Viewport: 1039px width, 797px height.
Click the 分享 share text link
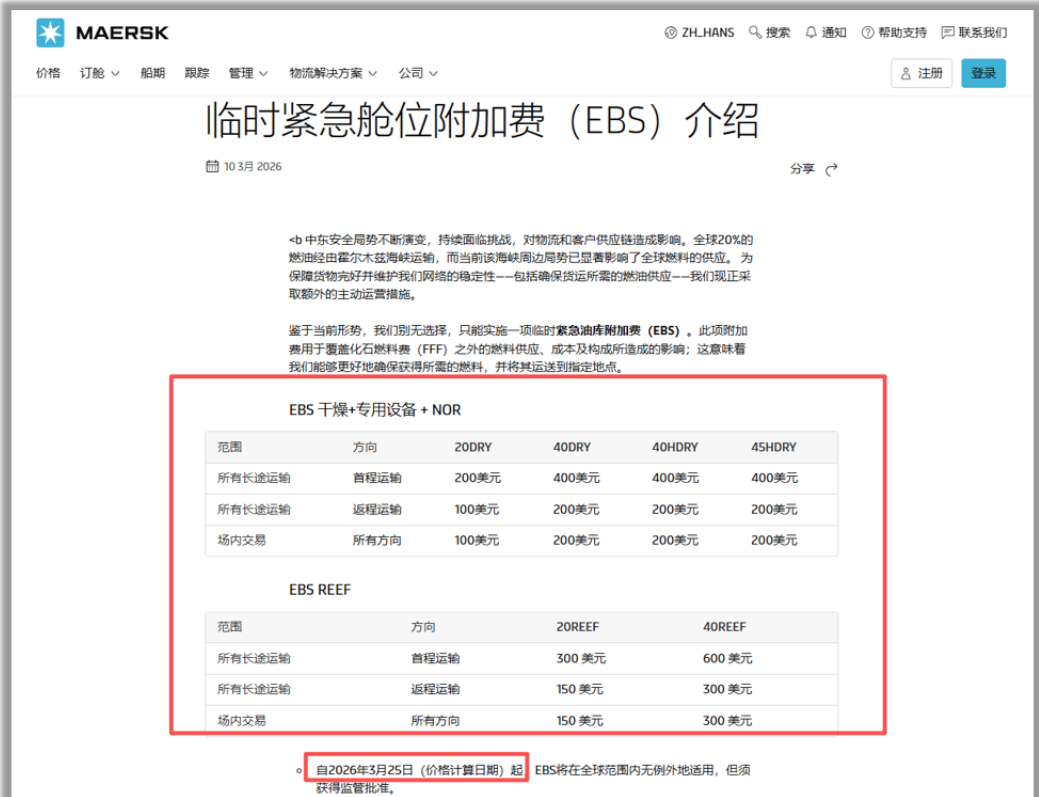pyautogui.click(x=802, y=169)
